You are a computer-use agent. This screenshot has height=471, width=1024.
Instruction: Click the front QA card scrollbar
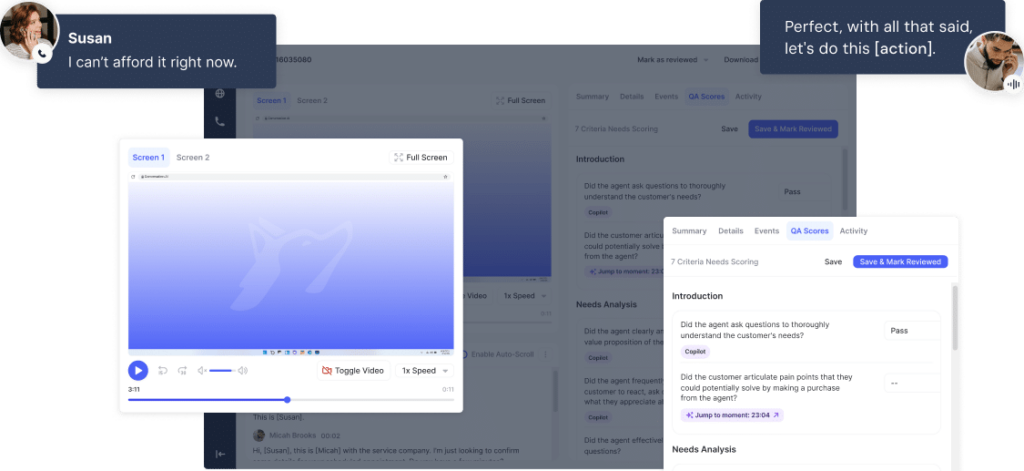[954, 317]
